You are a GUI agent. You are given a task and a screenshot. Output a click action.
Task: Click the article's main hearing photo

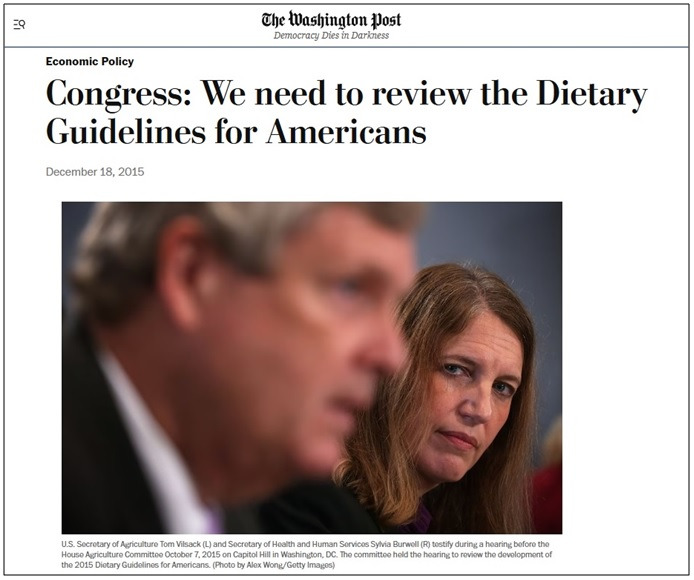coord(312,367)
